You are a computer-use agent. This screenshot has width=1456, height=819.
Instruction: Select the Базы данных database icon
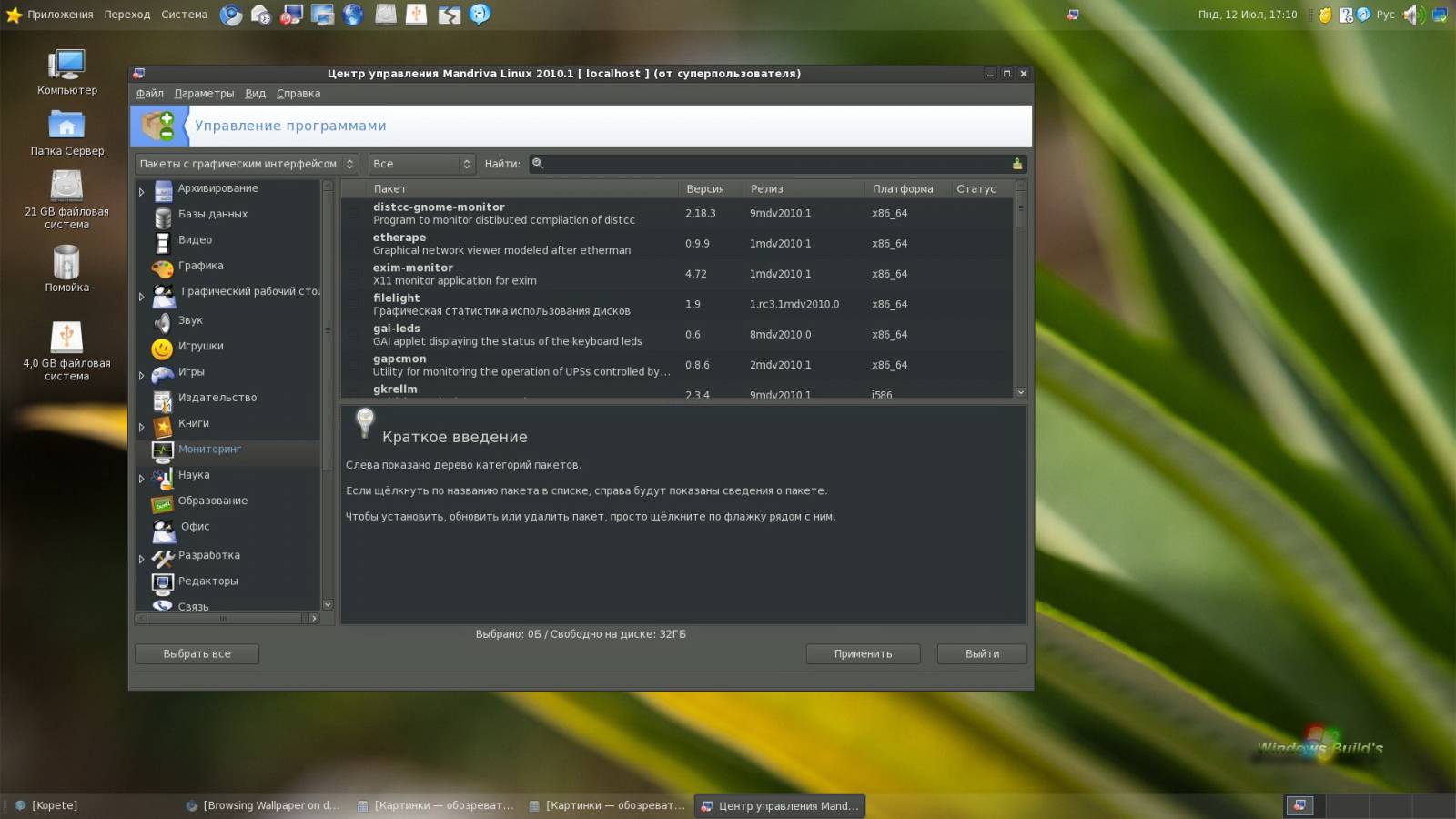point(163,217)
